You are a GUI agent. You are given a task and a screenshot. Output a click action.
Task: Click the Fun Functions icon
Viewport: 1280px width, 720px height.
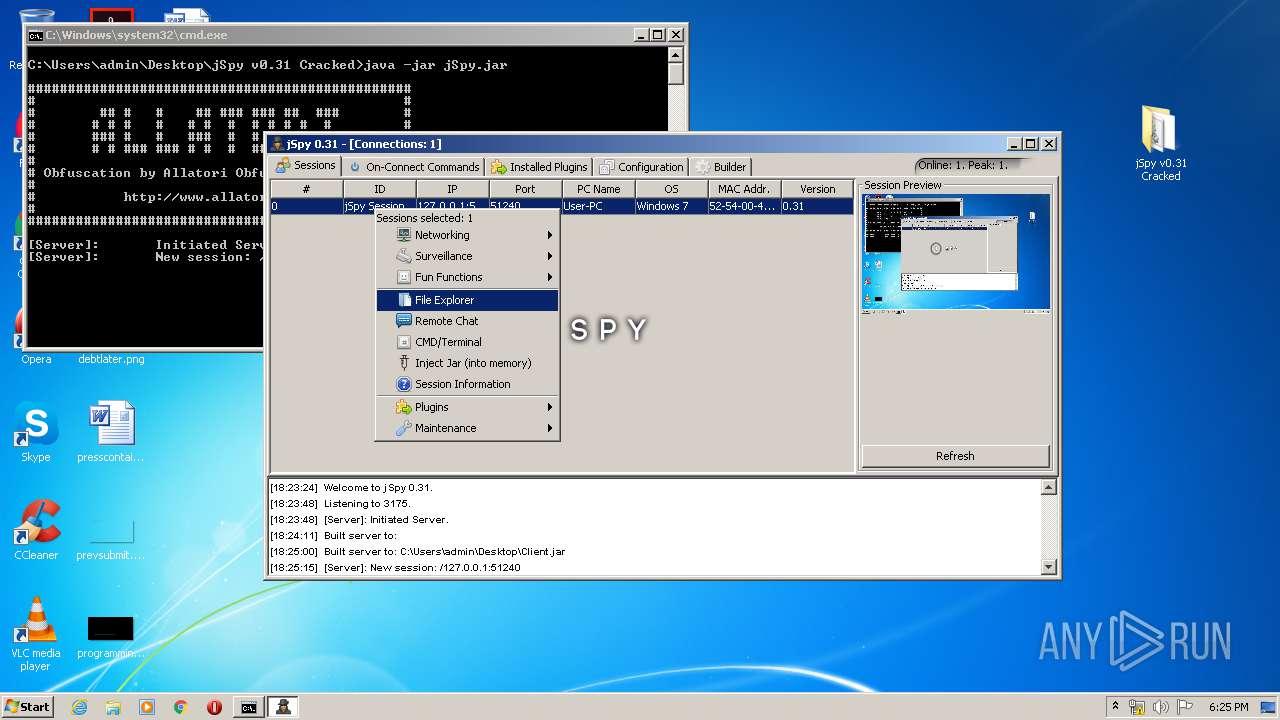(404, 277)
